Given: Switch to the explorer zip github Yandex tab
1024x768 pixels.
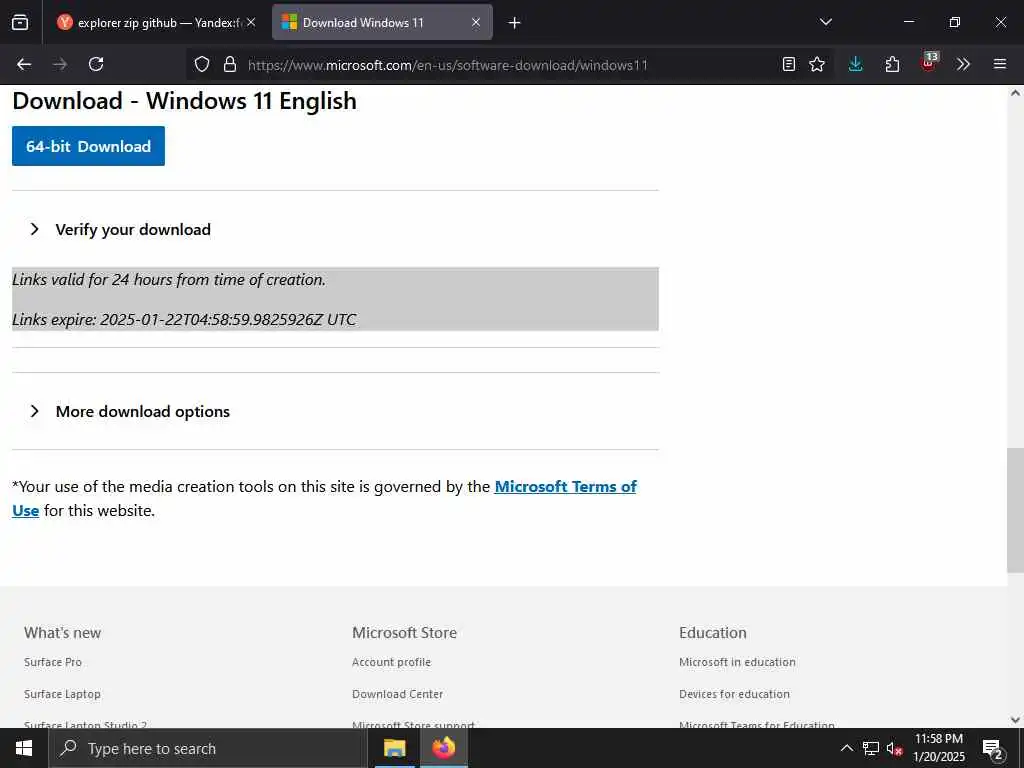Looking at the screenshot, I should (x=157, y=22).
